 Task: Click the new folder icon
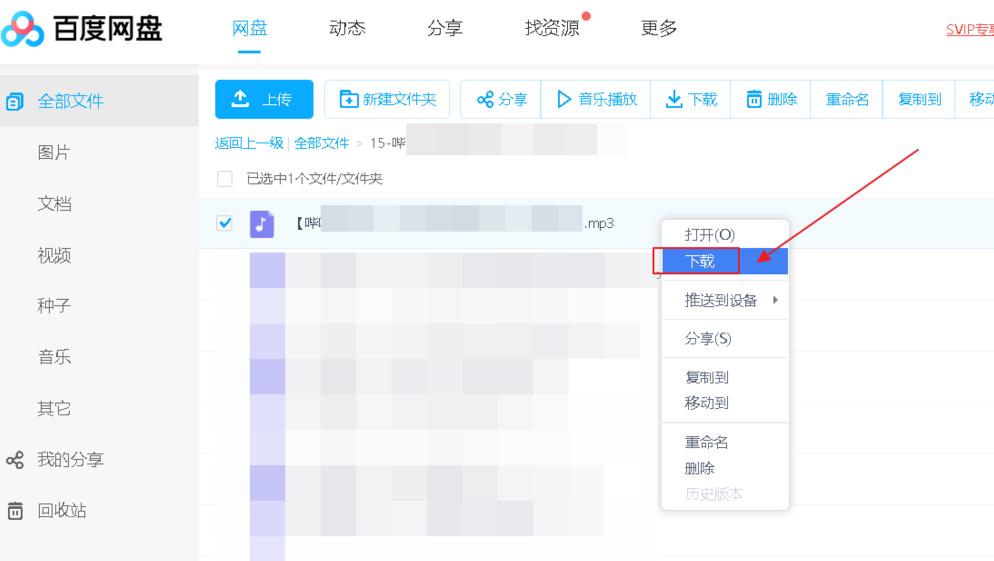(x=349, y=99)
